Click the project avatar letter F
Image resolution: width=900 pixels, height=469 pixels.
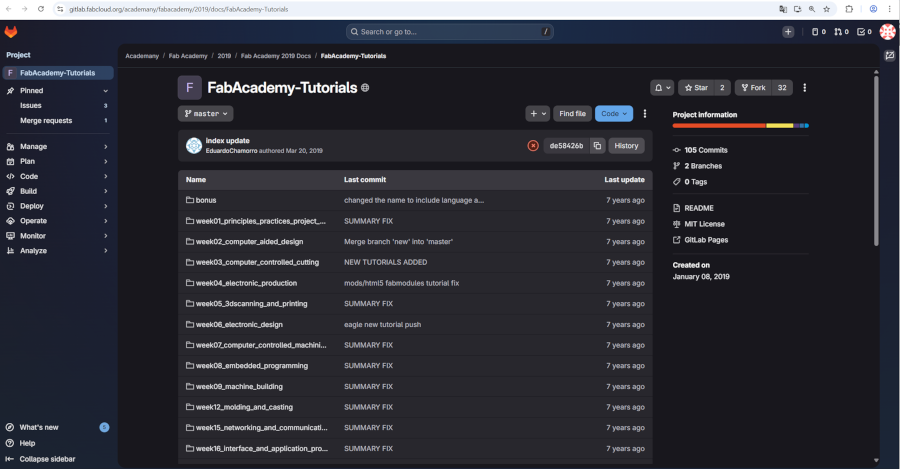tap(189, 88)
